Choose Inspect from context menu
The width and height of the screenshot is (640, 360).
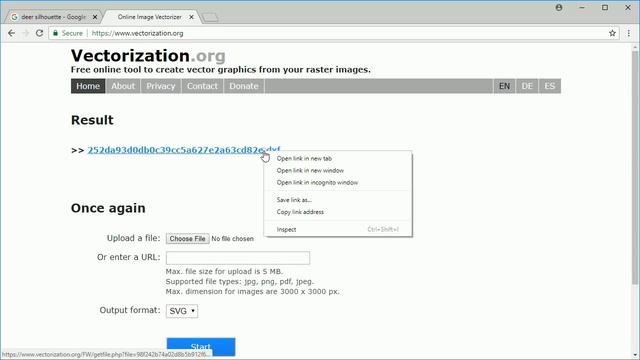coord(338,229)
